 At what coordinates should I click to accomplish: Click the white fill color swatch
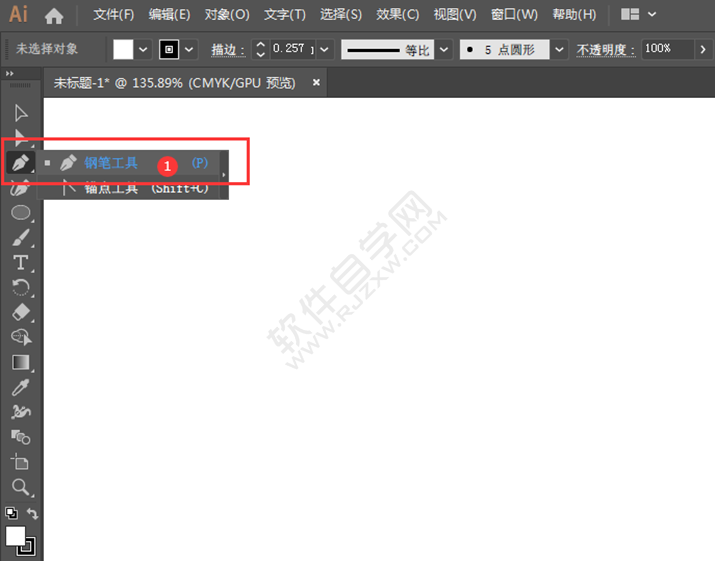point(123,49)
